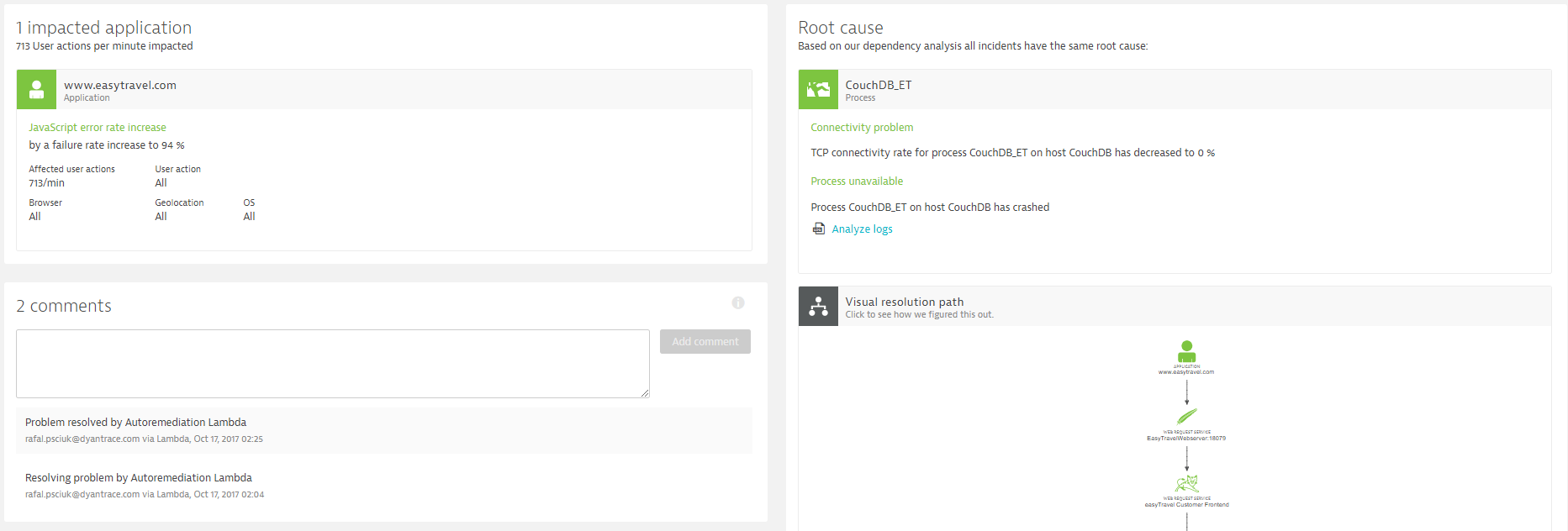Click the info icon in comments panel
This screenshot has height=531, width=1568.
click(738, 302)
